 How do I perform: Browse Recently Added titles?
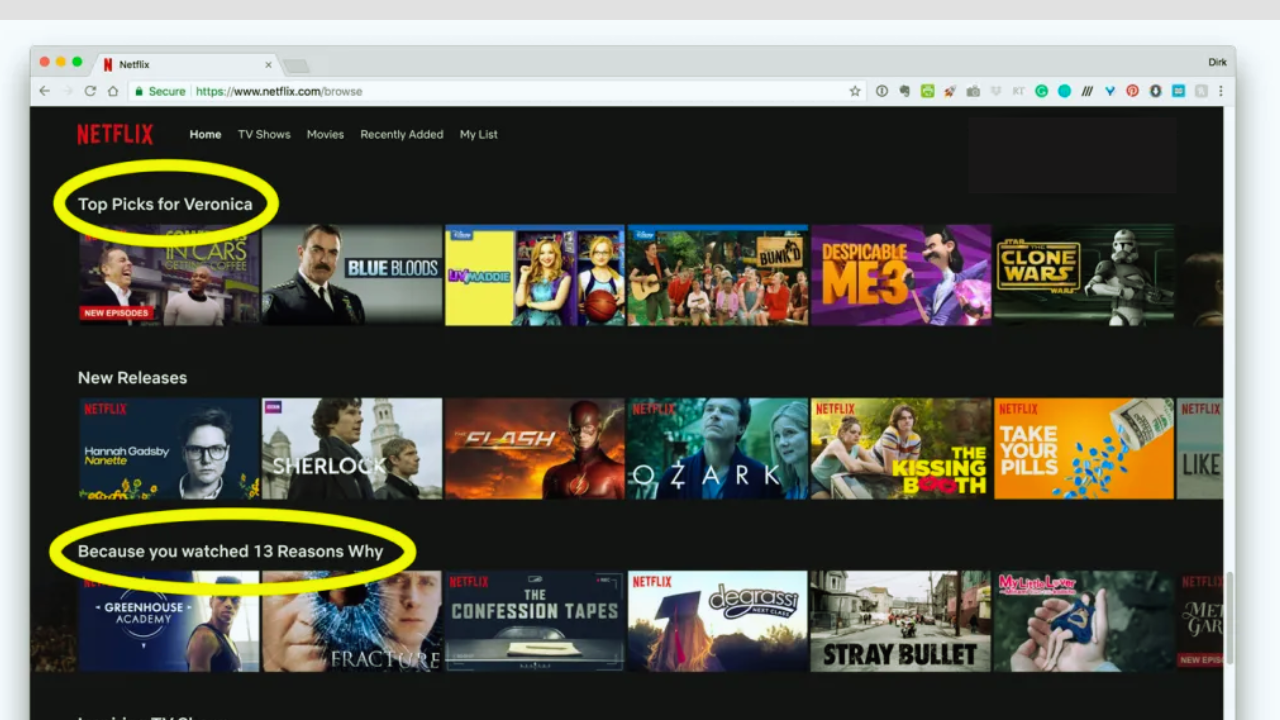click(402, 134)
